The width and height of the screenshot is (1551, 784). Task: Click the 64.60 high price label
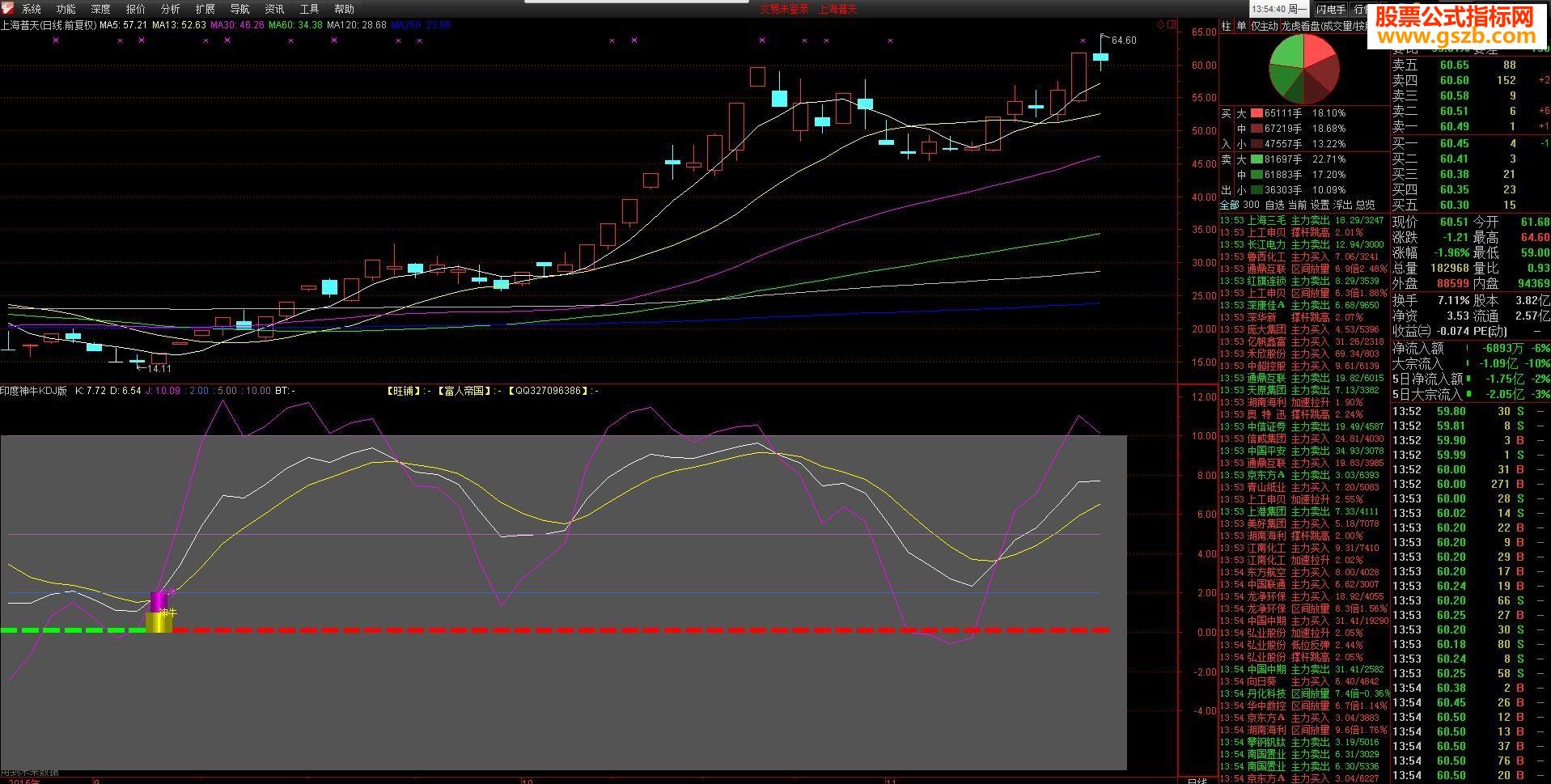click(1124, 40)
